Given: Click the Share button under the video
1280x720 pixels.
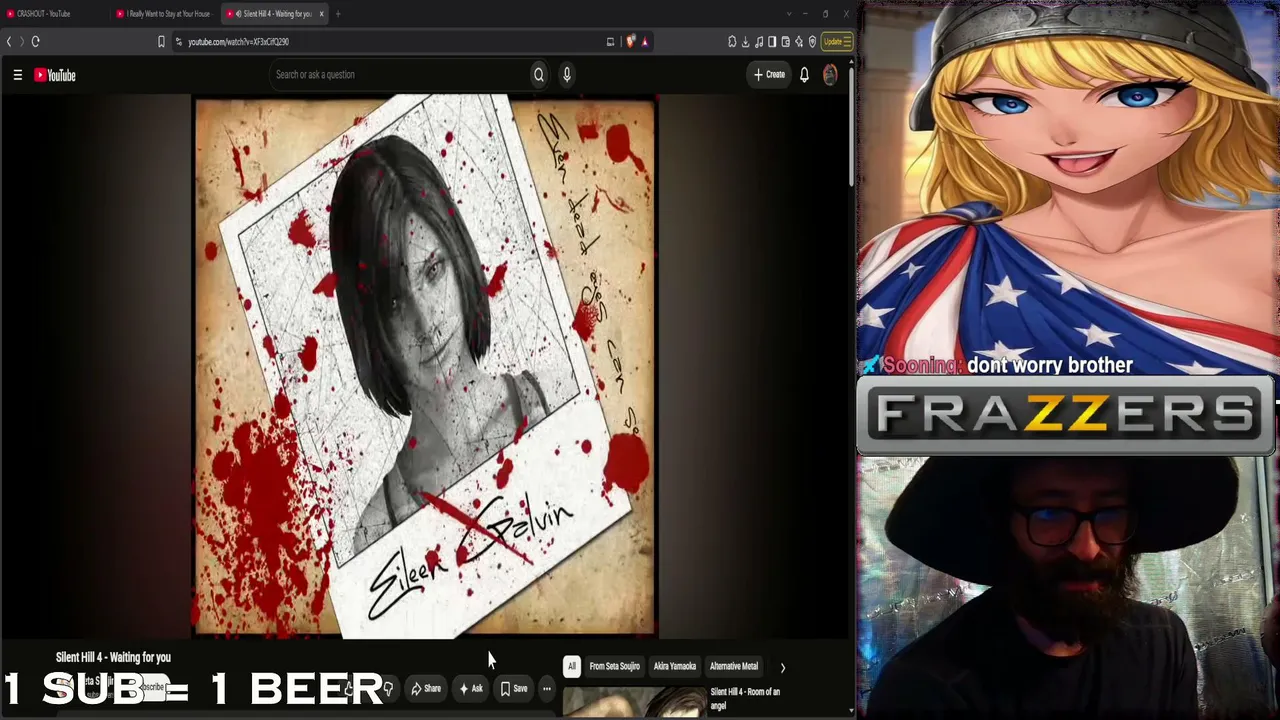Looking at the screenshot, I should point(426,688).
